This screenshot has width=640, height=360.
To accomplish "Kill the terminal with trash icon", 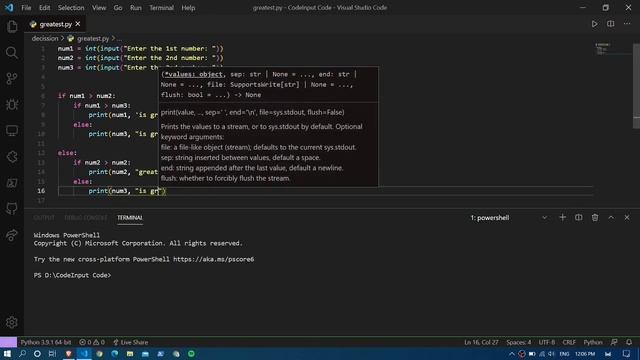I will 595,218.
